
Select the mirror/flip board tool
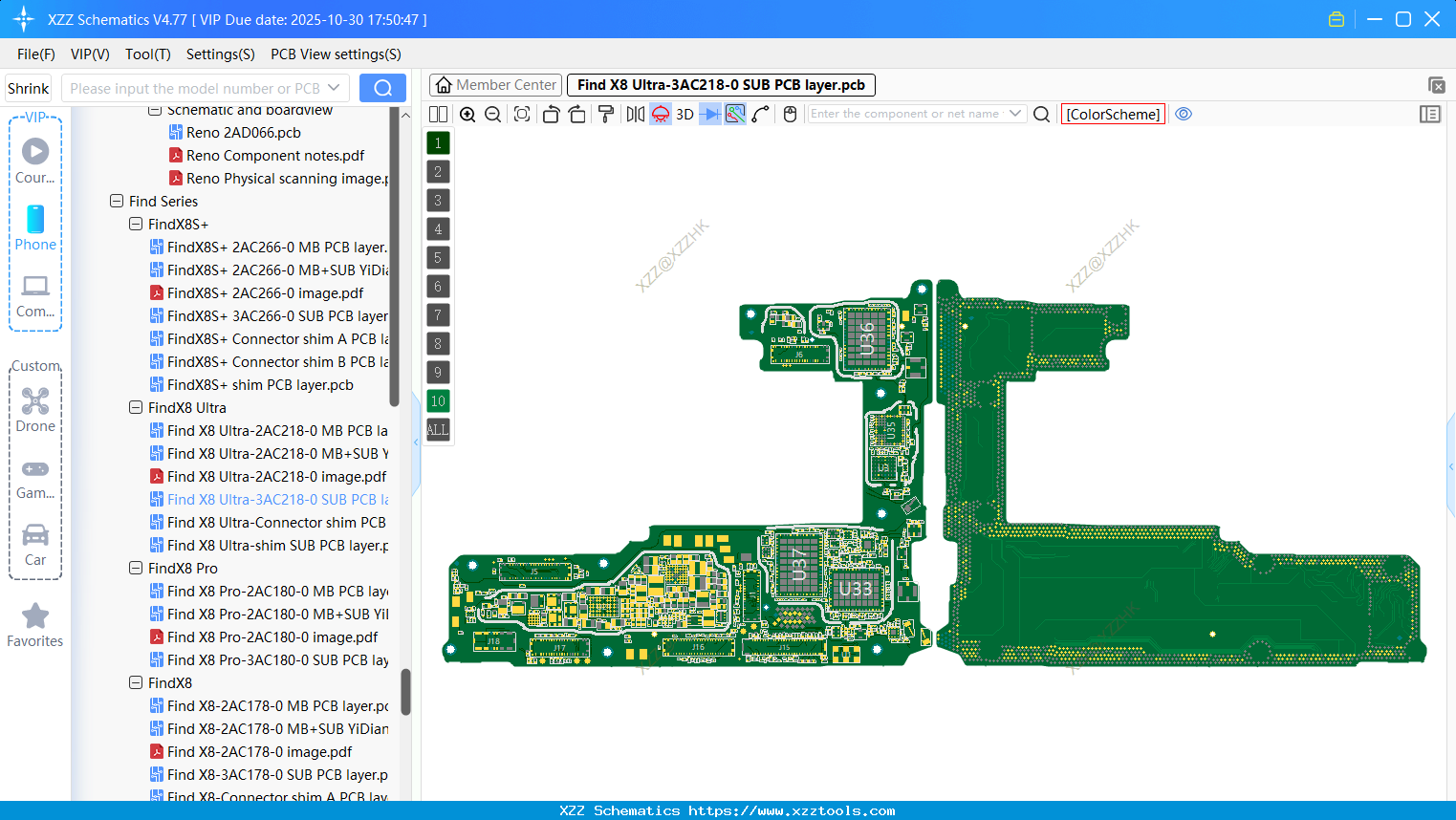coord(636,114)
